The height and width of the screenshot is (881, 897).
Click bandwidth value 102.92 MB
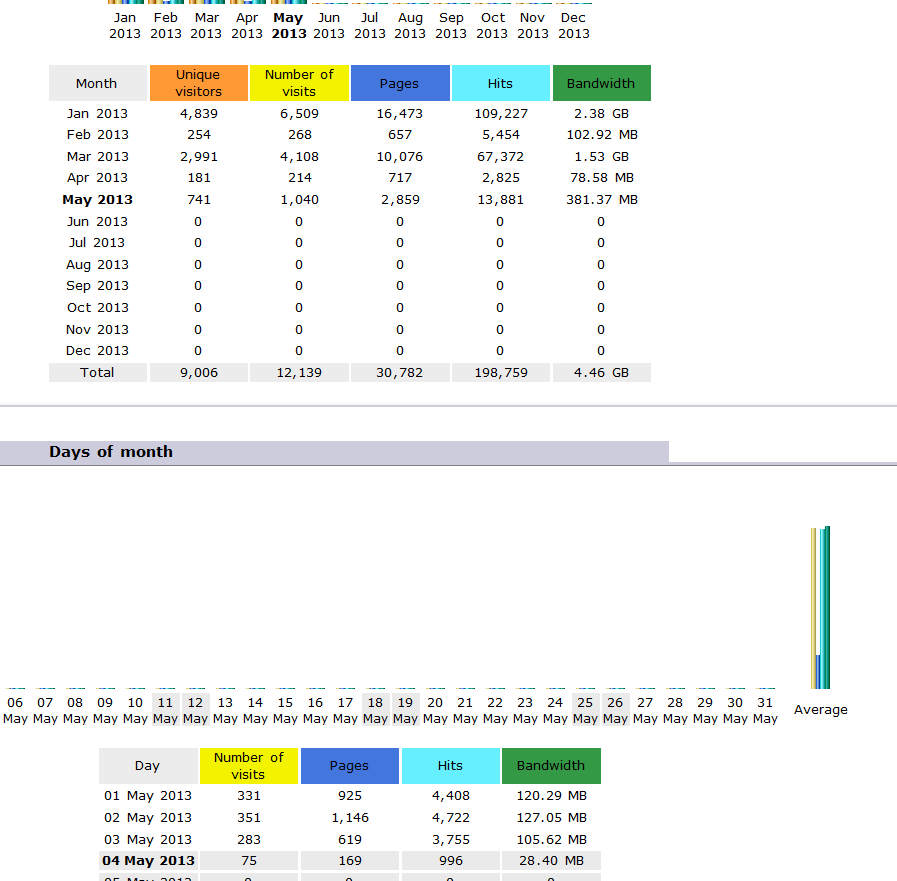tap(602, 134)
